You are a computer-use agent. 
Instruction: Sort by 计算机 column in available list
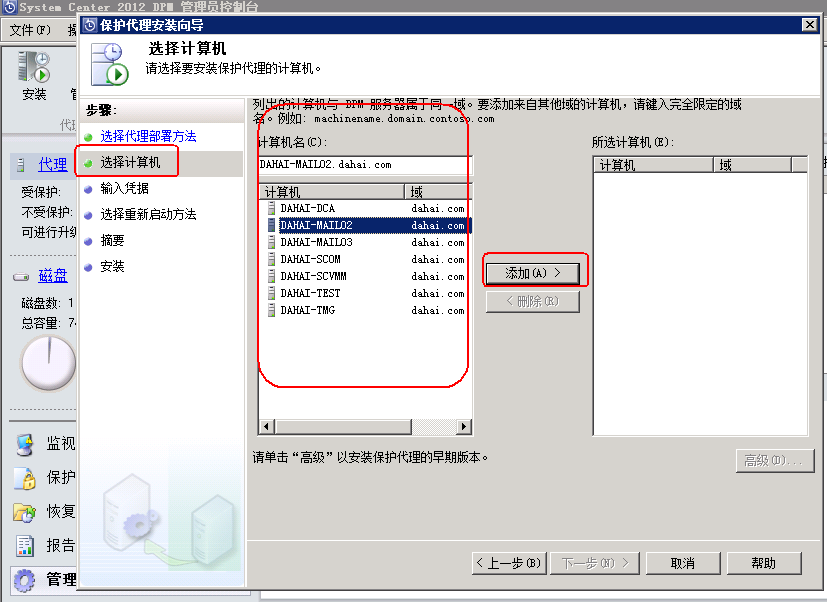tap(332, 192)
